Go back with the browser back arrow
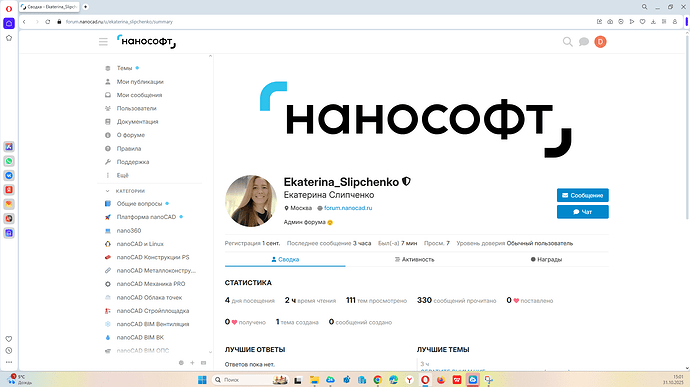The height and width of the screenshot is (387, 690). [25, 22]
